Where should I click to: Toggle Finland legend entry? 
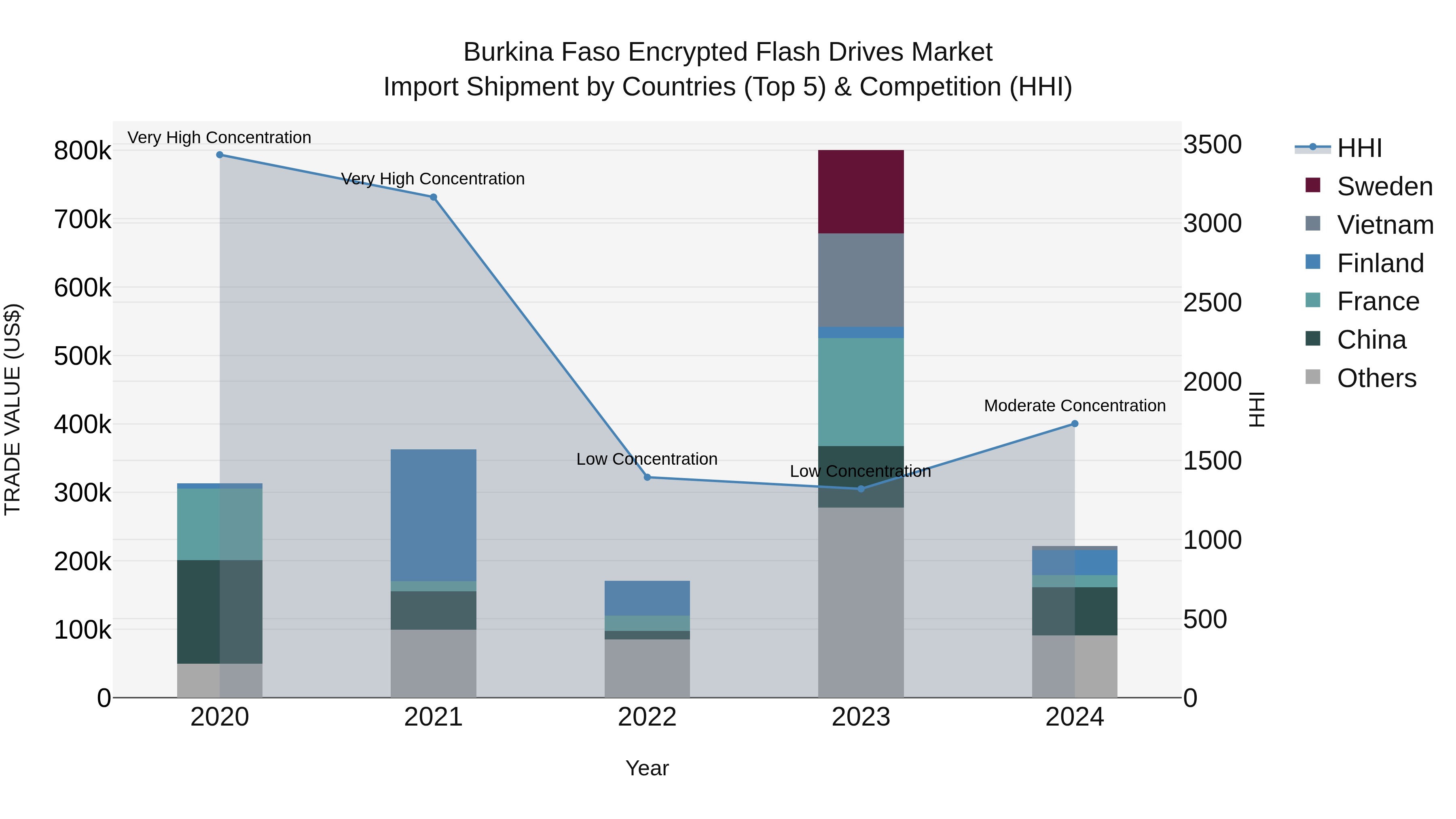coord(1365,263)
